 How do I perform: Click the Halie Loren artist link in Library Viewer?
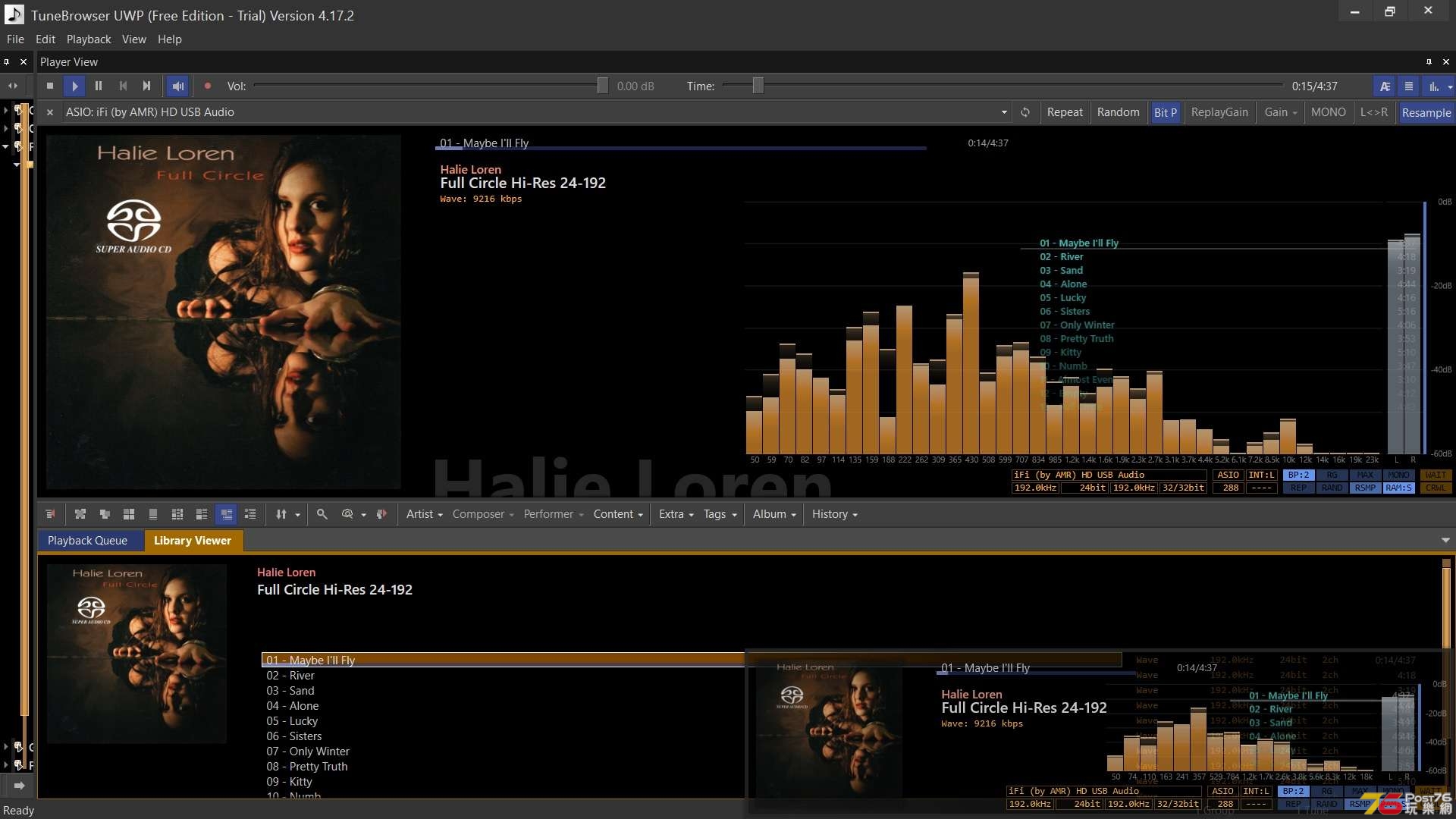(286, 573)
